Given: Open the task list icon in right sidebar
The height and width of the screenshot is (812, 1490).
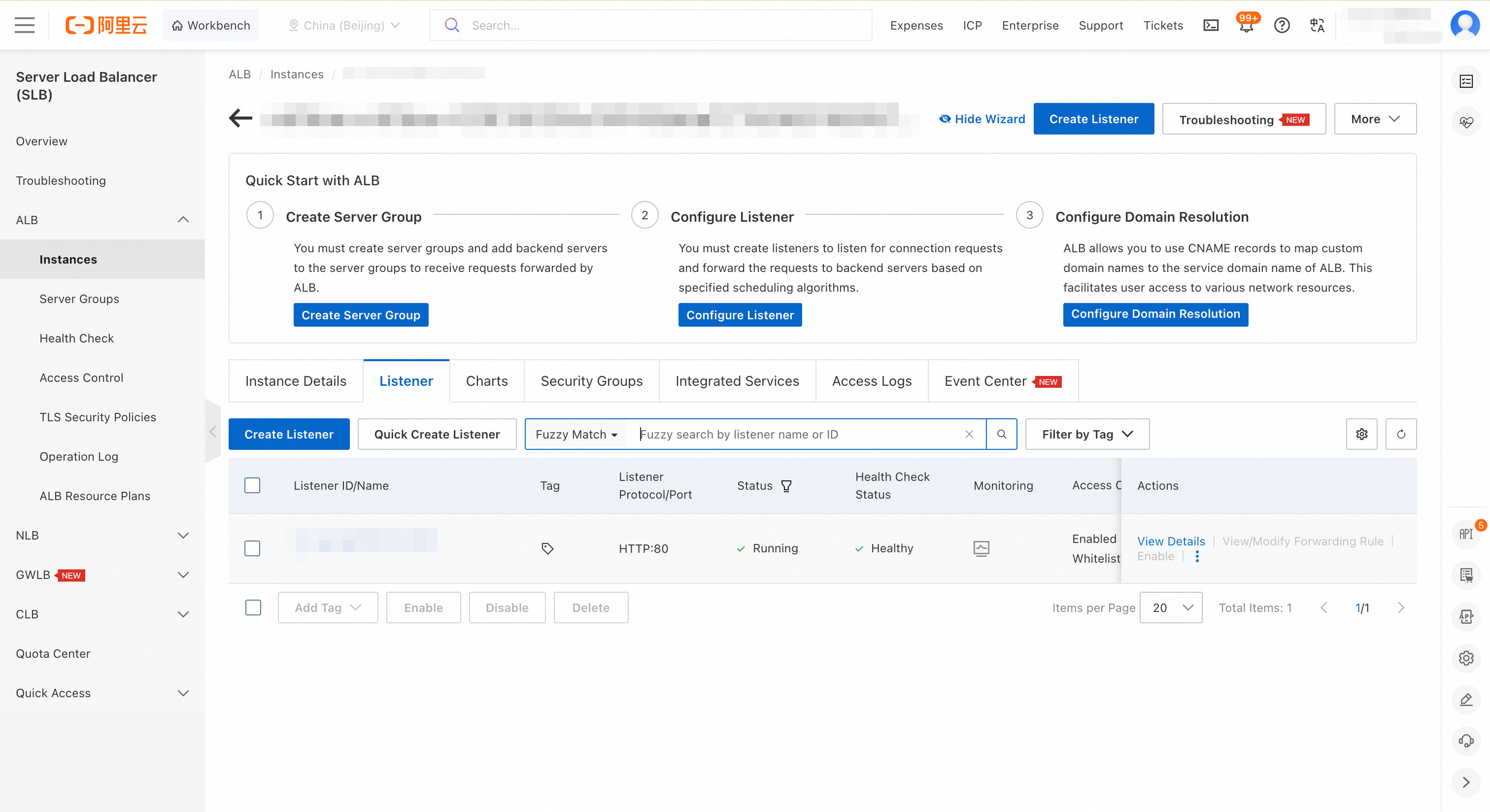Looking at the screenshot, I should [x=1466, y=81].
